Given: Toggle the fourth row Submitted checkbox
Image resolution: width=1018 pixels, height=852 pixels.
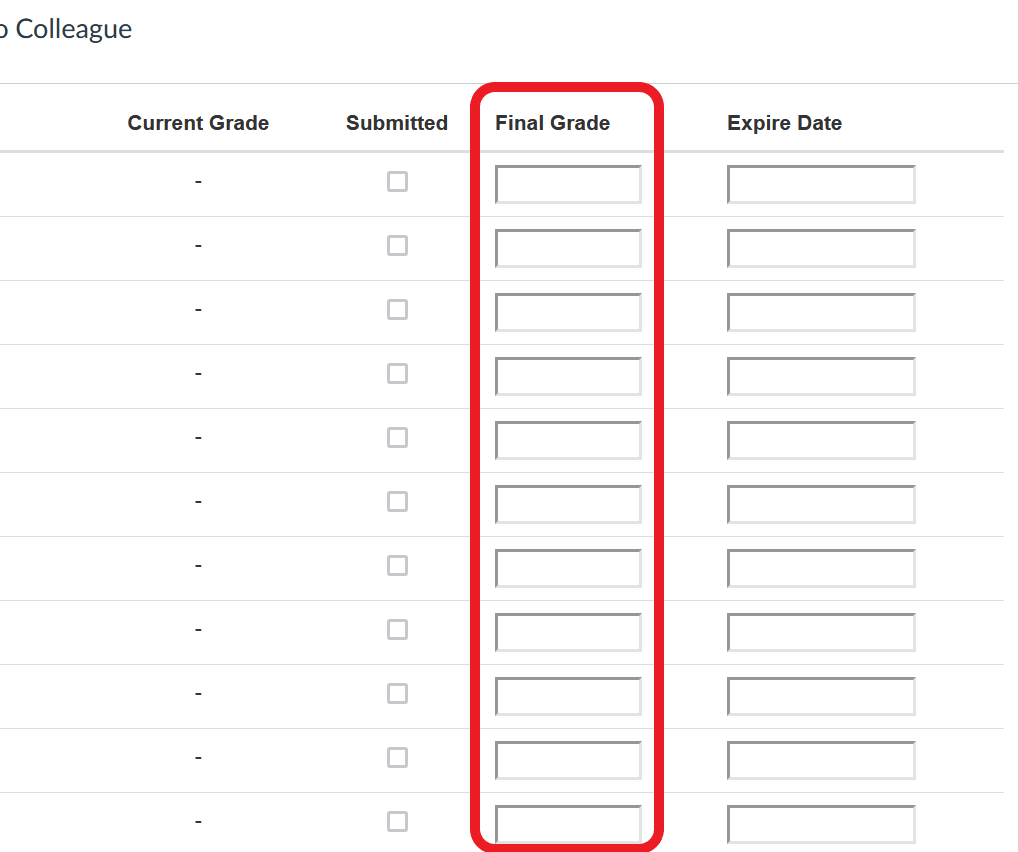Looking at the screenshot, I should pyautogui.click(x=397, y=373).
